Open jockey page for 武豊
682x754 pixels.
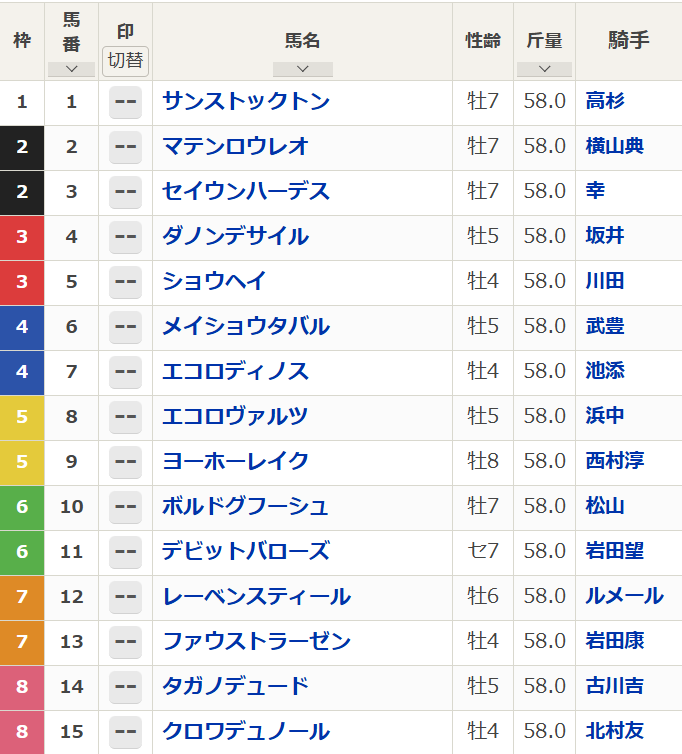pos(605,327)
